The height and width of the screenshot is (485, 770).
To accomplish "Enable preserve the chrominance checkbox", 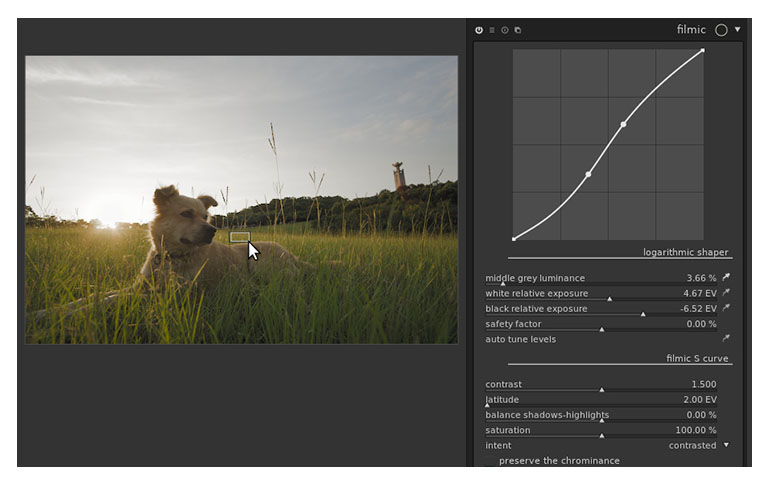I will (x=490, y=461).
